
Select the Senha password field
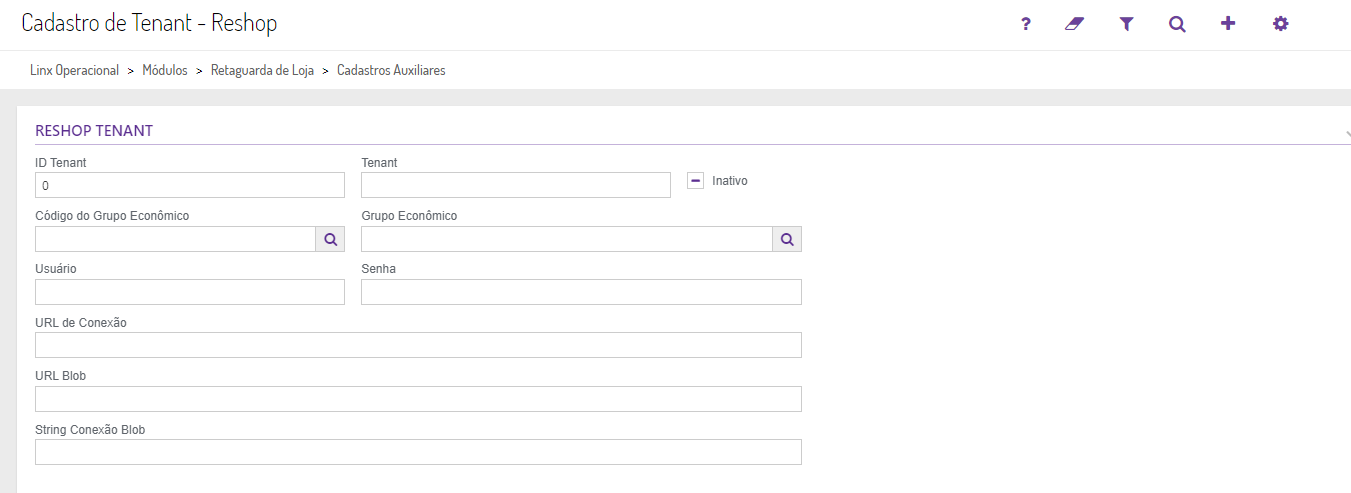pyautogui.click(x=581, y=292)
